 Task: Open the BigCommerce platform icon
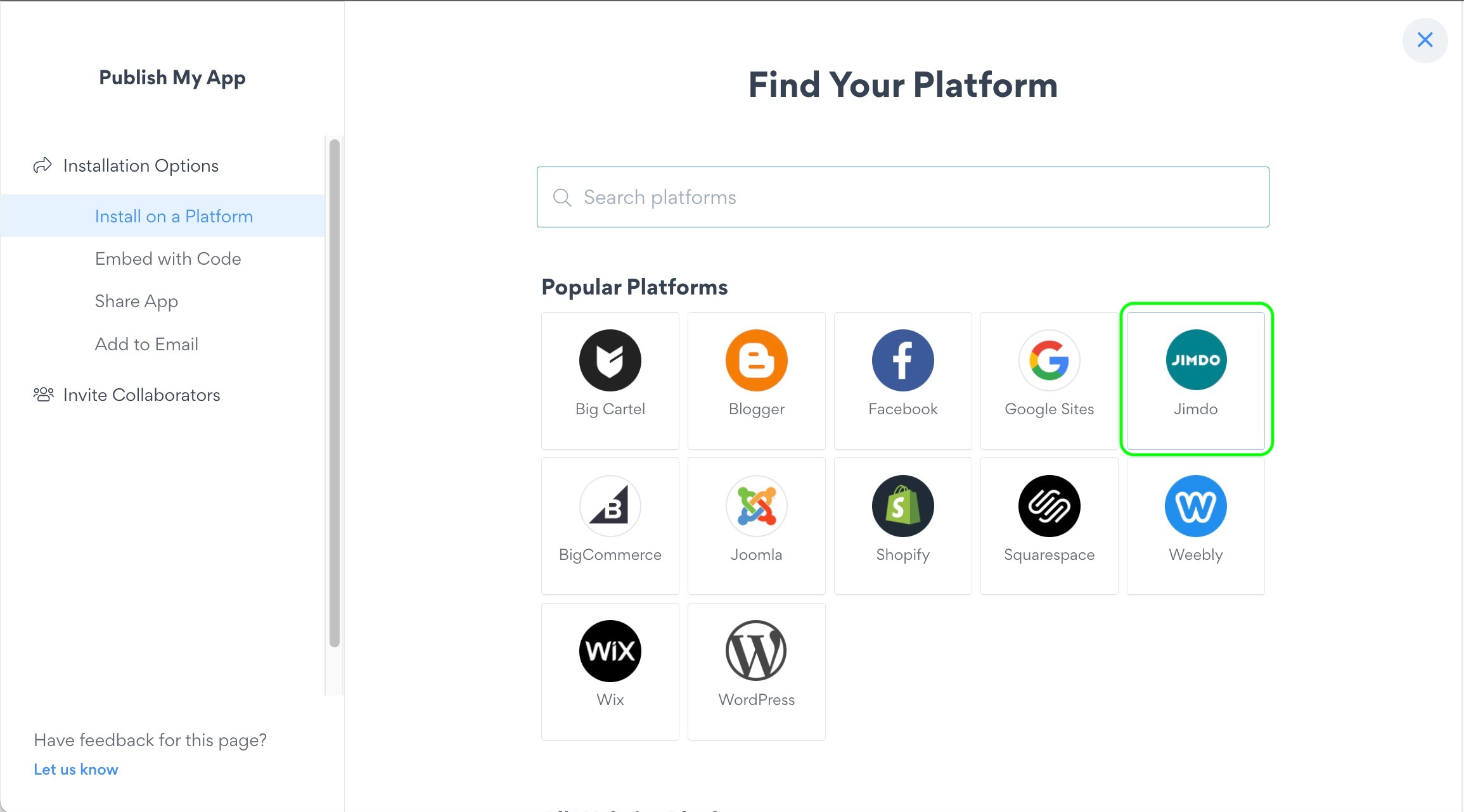point(610,506)
